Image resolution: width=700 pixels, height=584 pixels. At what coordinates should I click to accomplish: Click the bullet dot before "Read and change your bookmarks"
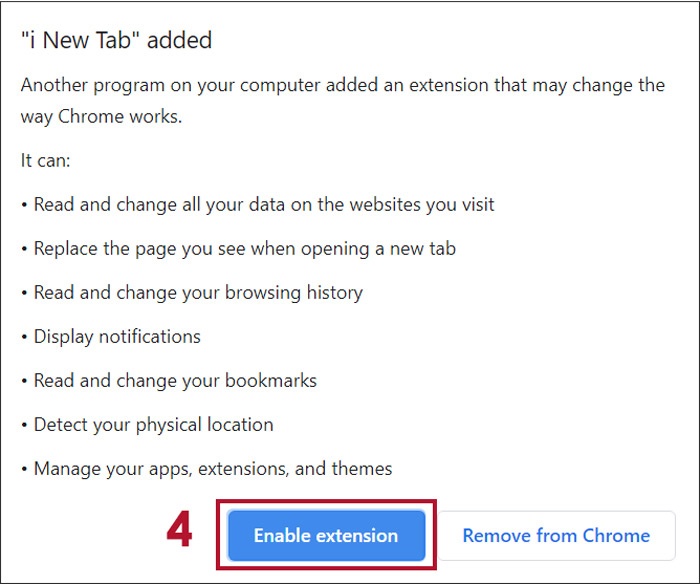(x=24, y=382)
